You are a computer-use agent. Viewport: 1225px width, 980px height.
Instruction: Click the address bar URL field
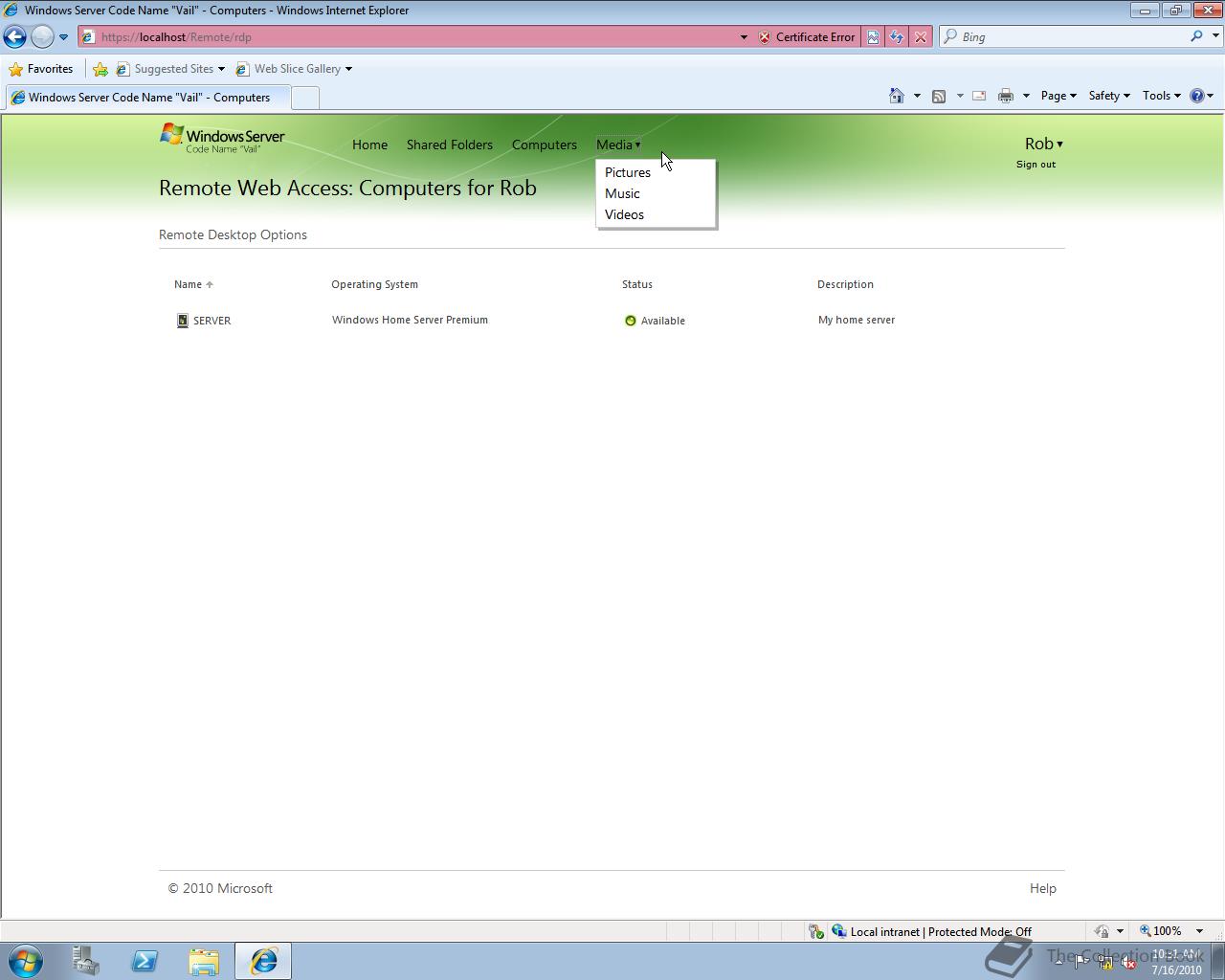tap(407, 37)
